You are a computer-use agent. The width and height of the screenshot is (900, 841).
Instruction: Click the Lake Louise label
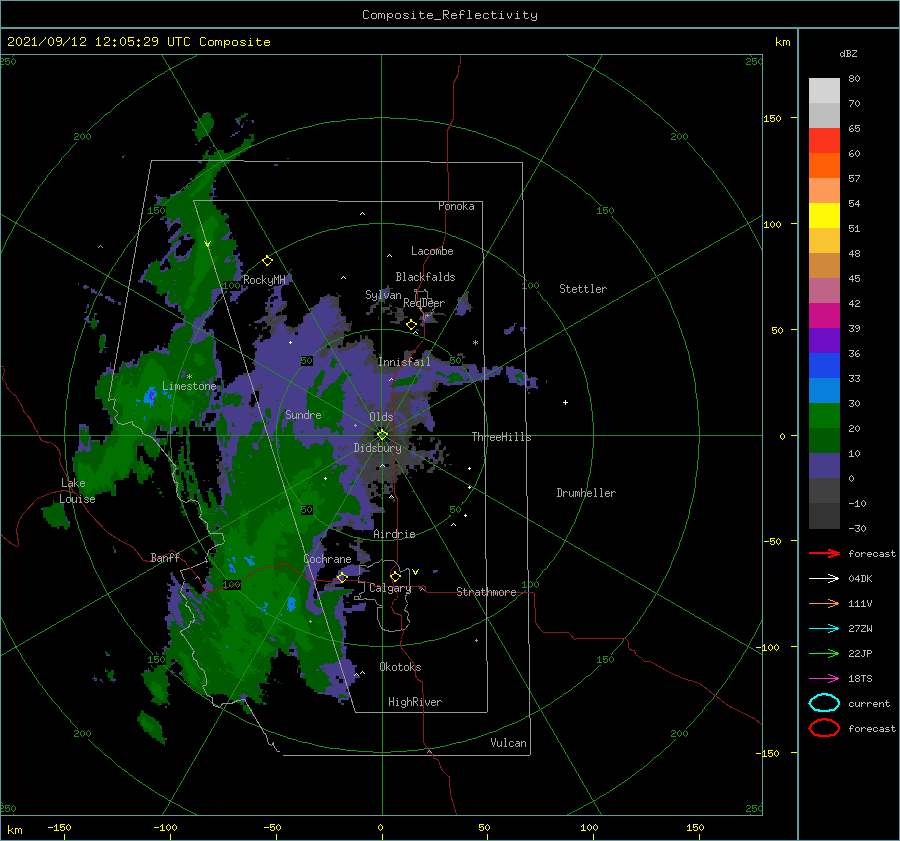77,491
